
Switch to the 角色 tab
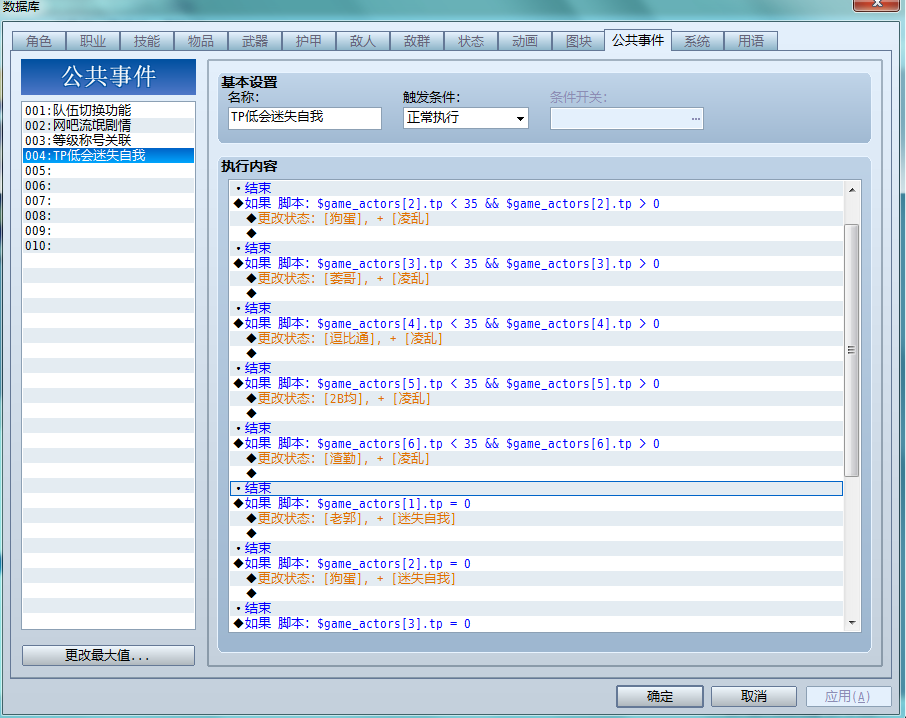tap(39, 41)
